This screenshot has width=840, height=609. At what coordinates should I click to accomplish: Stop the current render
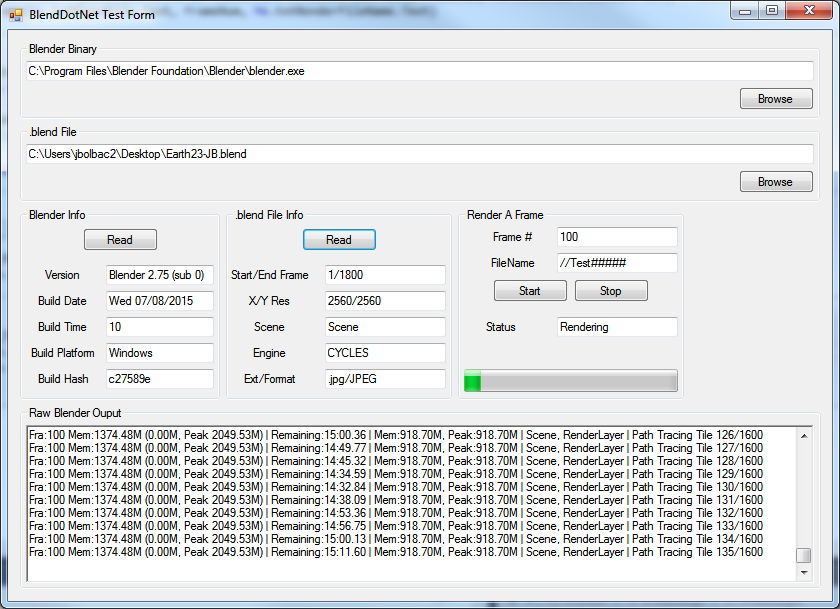point(611,290)
